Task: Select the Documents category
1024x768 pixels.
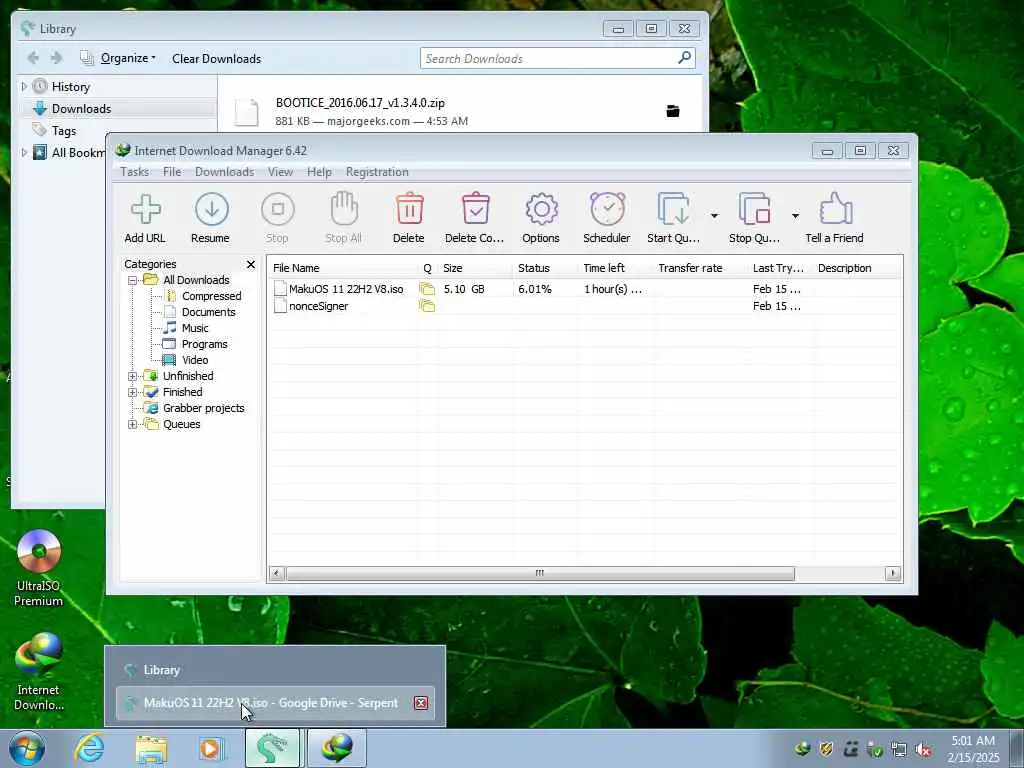Action: [208, 312]
